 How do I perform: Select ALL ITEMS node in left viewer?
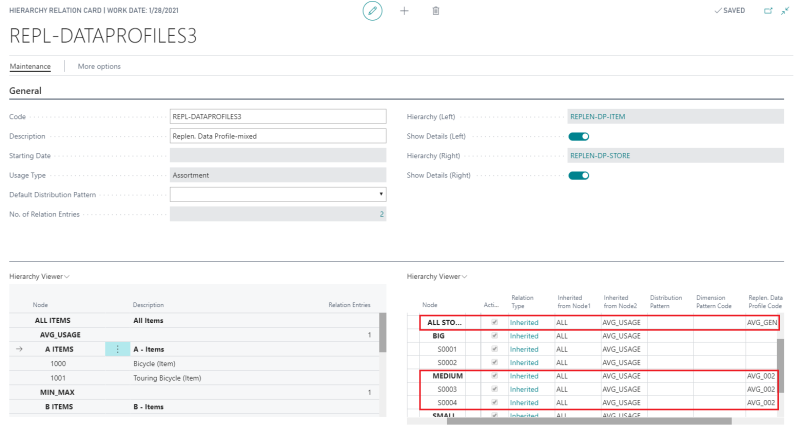53,321
